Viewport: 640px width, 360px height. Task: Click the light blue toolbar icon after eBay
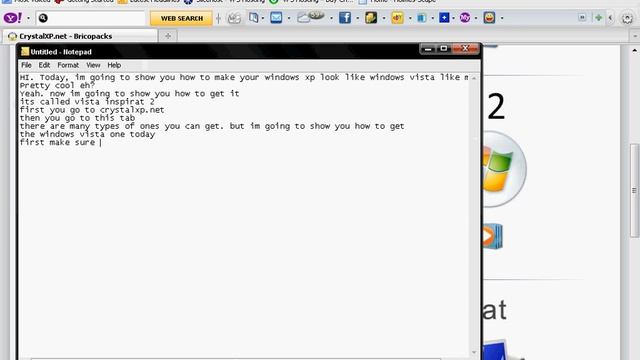coord(422,18)
